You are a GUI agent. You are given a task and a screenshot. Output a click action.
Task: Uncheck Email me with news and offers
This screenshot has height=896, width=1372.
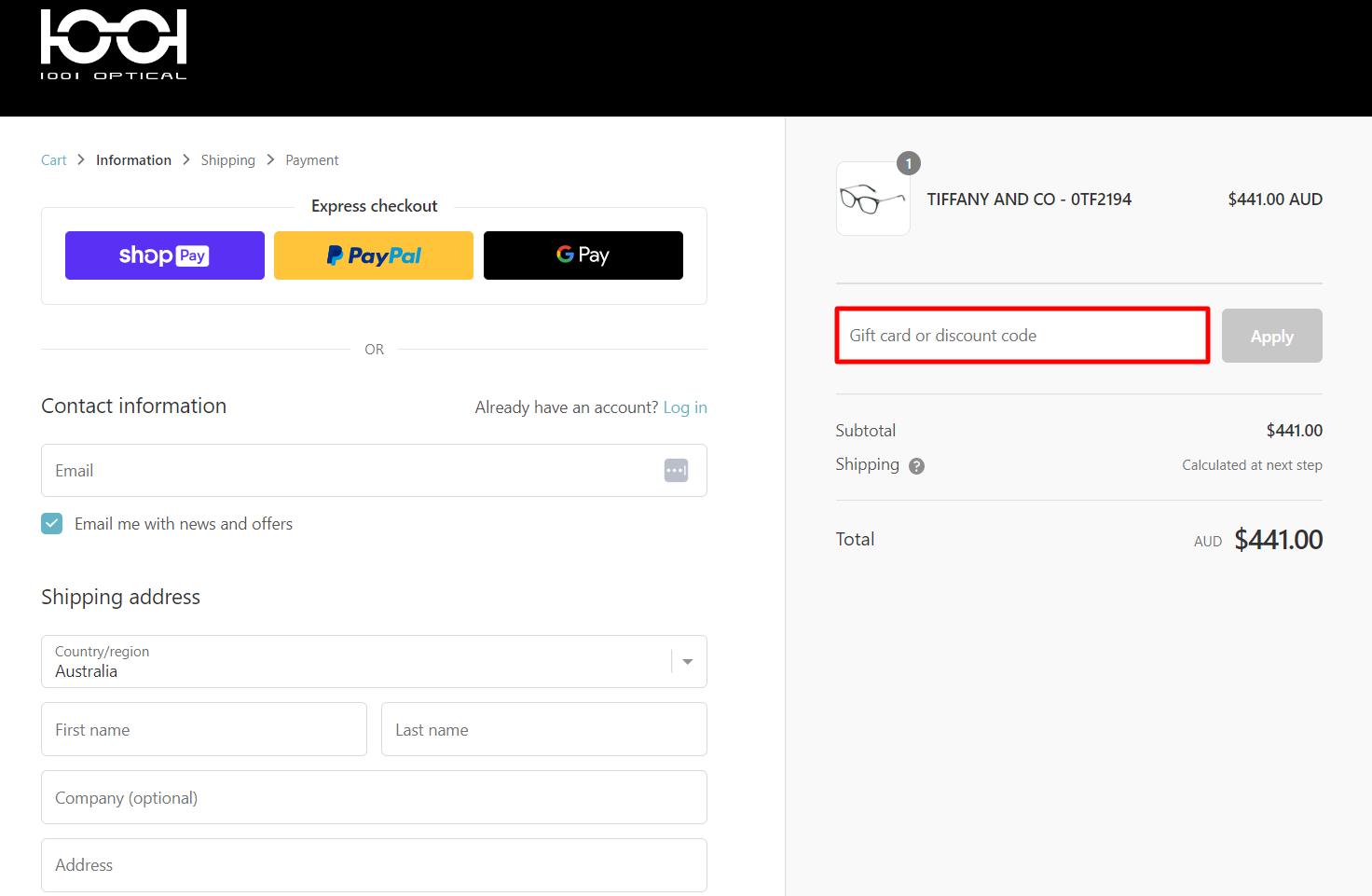[52, 524]
